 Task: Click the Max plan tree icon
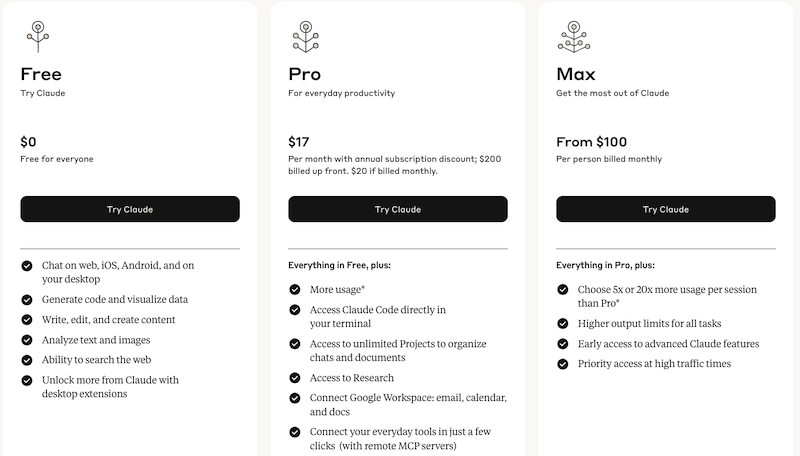point(574,36)
